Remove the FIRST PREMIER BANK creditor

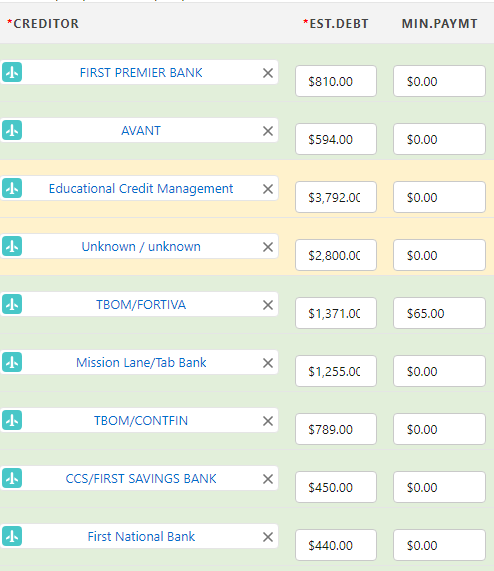pyautogui.click(x=268, y=73)
